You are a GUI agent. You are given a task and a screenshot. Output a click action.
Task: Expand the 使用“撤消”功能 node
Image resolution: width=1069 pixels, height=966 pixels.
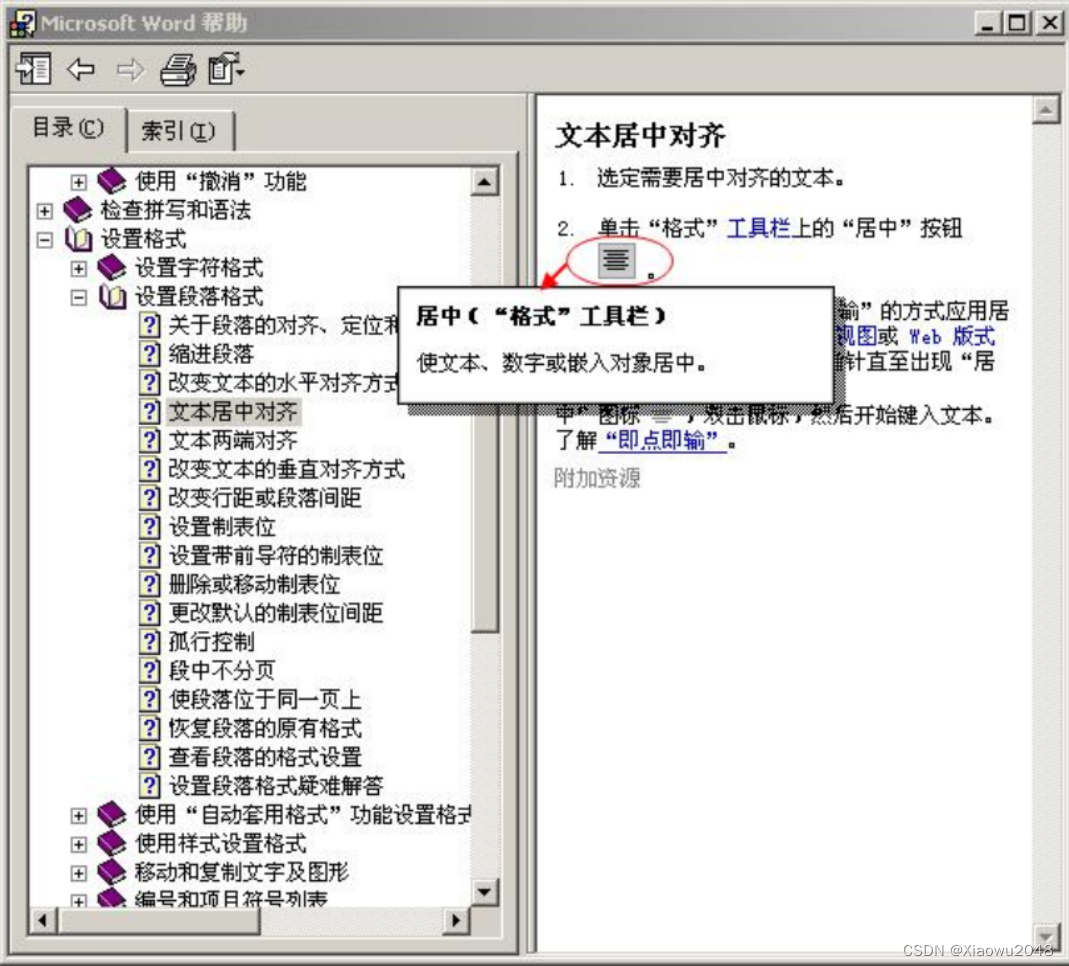point(78,182)
